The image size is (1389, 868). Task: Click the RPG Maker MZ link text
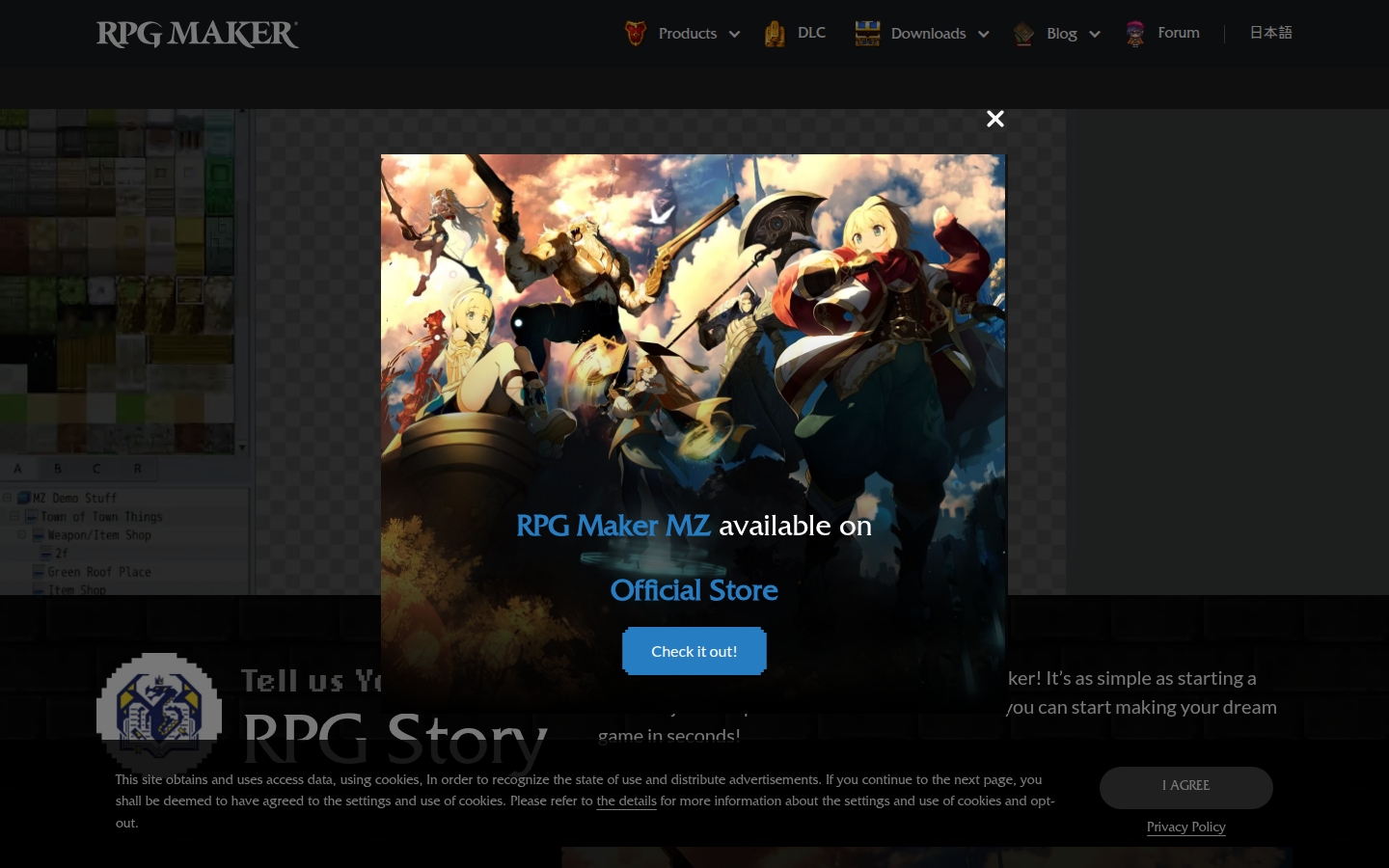(x=613, y=526)
